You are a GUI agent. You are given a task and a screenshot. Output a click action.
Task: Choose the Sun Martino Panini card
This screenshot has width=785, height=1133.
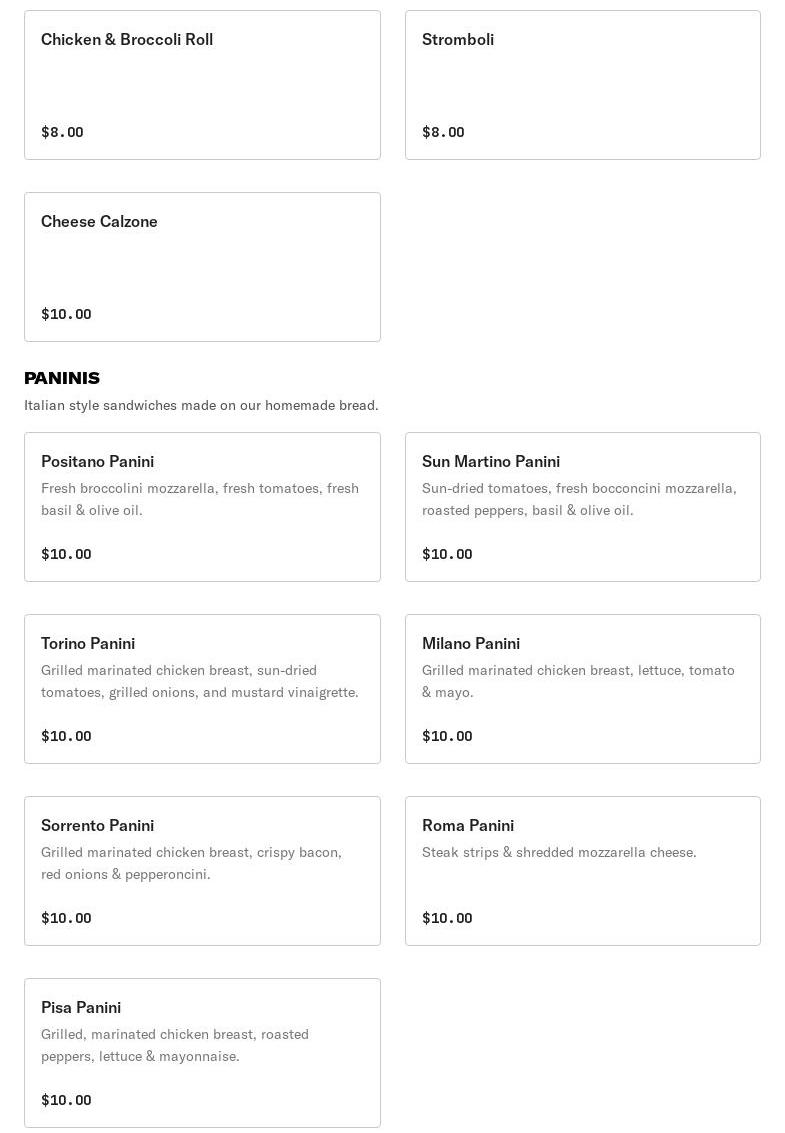pyautogui.click(x=582, y=507)
